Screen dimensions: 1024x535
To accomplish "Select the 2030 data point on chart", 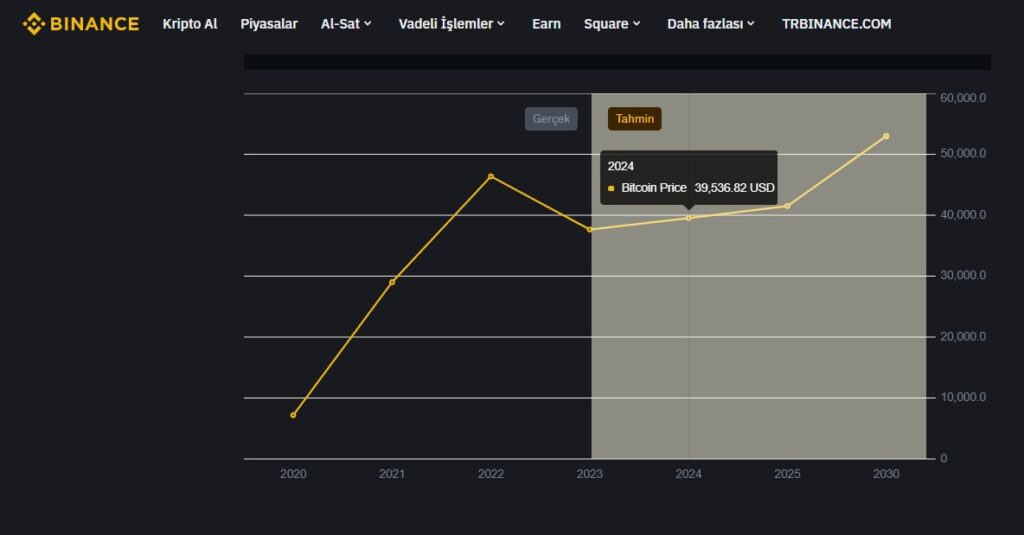I will 886,137.
